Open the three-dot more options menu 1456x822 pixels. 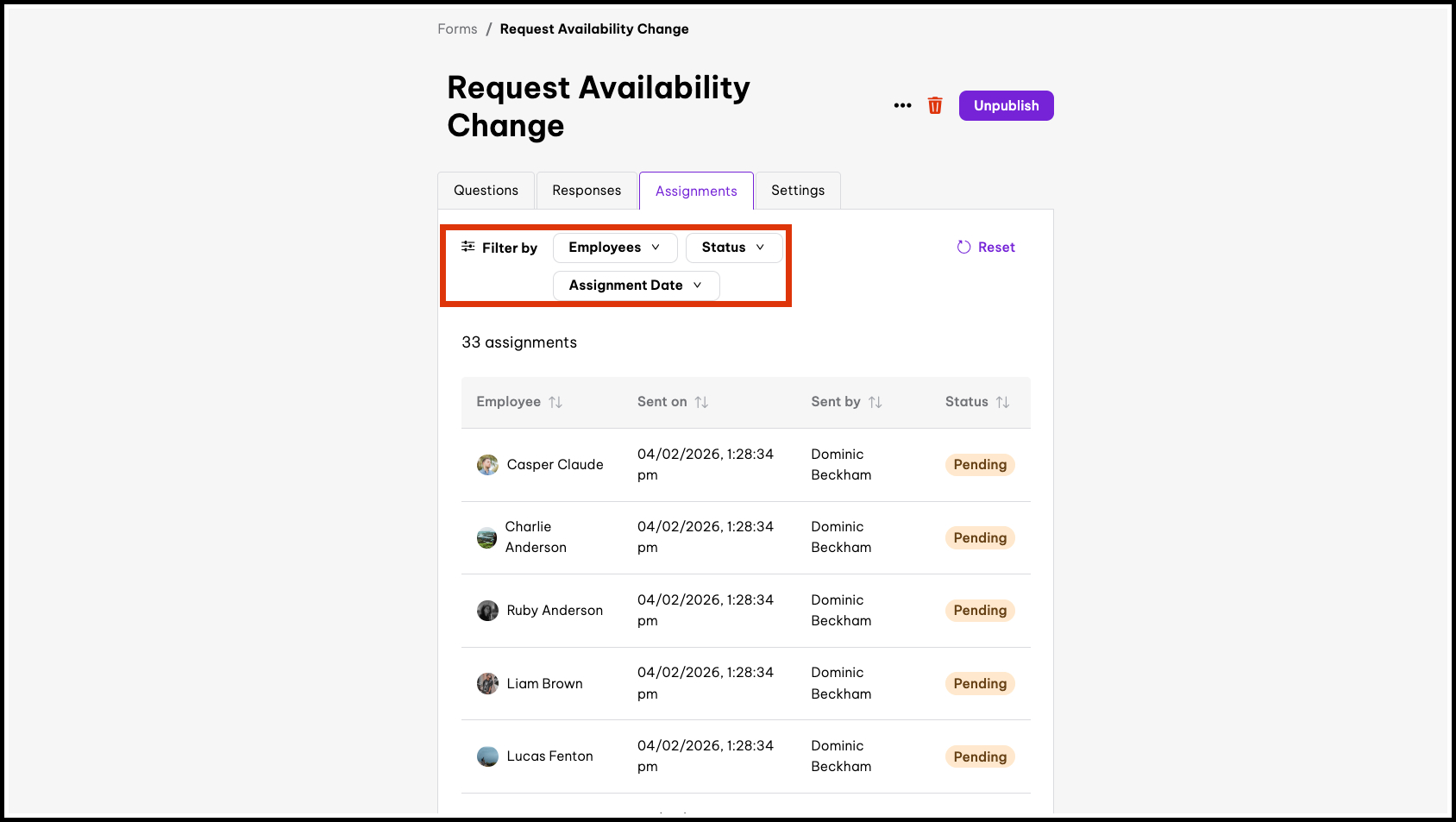pyautogui.click(x=902, y=105)
